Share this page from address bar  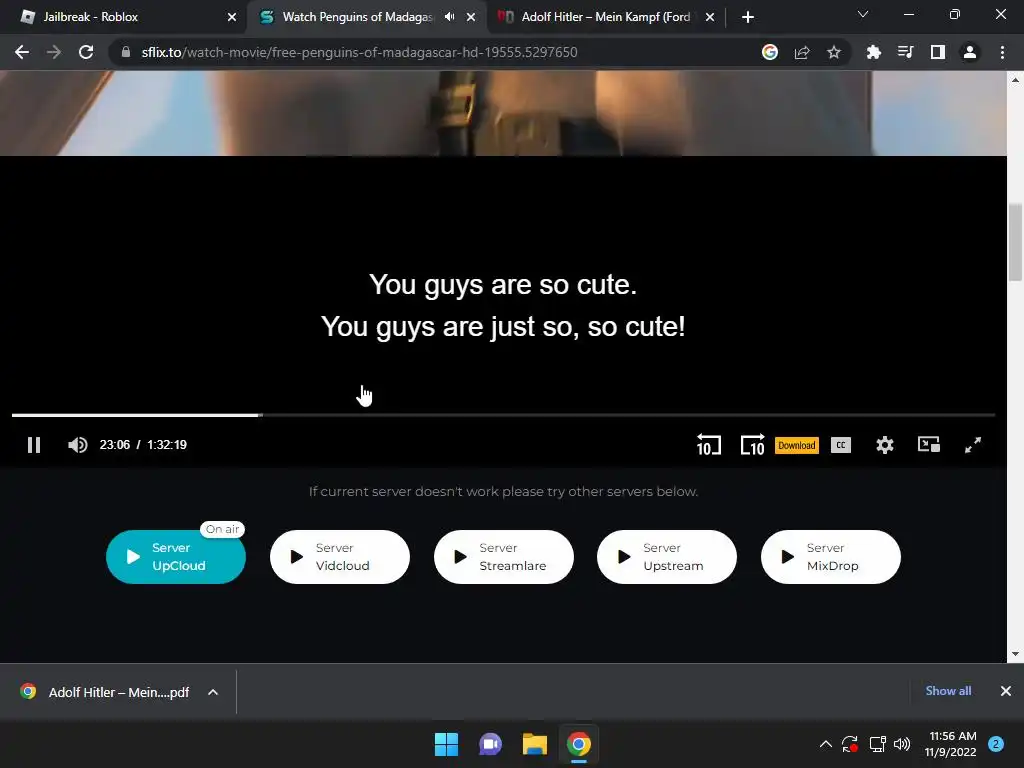click(802, 52)
